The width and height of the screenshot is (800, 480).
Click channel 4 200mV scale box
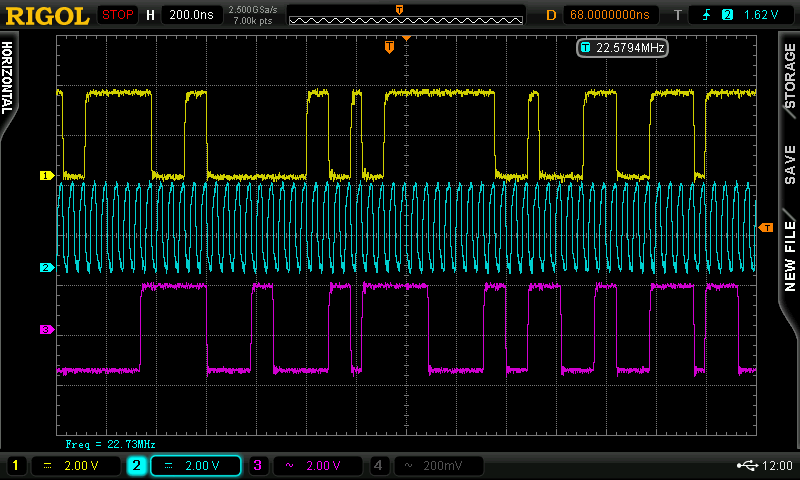tap(439, 465)
